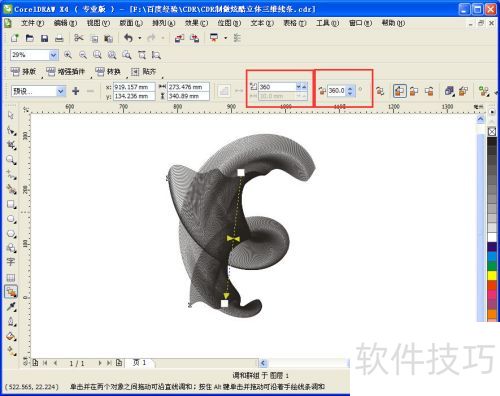500x396 pixels.
Task: Switch to the Page 1 tab
Action: pyautogui.click(x=140, y=362)
